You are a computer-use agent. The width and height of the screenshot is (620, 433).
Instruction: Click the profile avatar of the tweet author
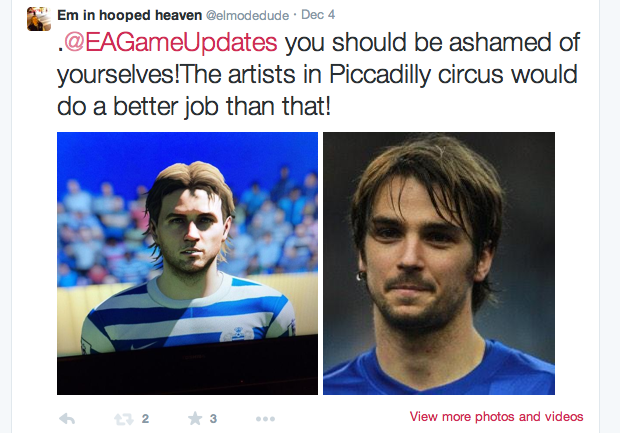(x=39, y=16)
